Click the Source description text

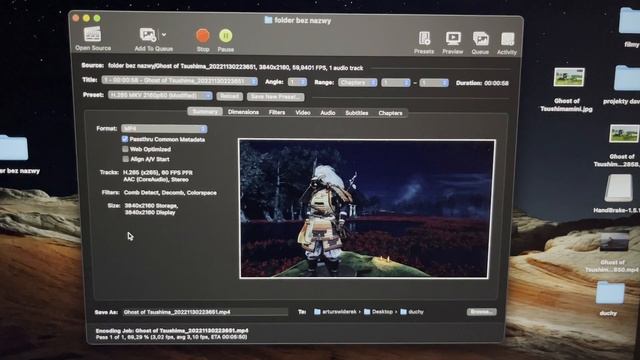[236, 68]
